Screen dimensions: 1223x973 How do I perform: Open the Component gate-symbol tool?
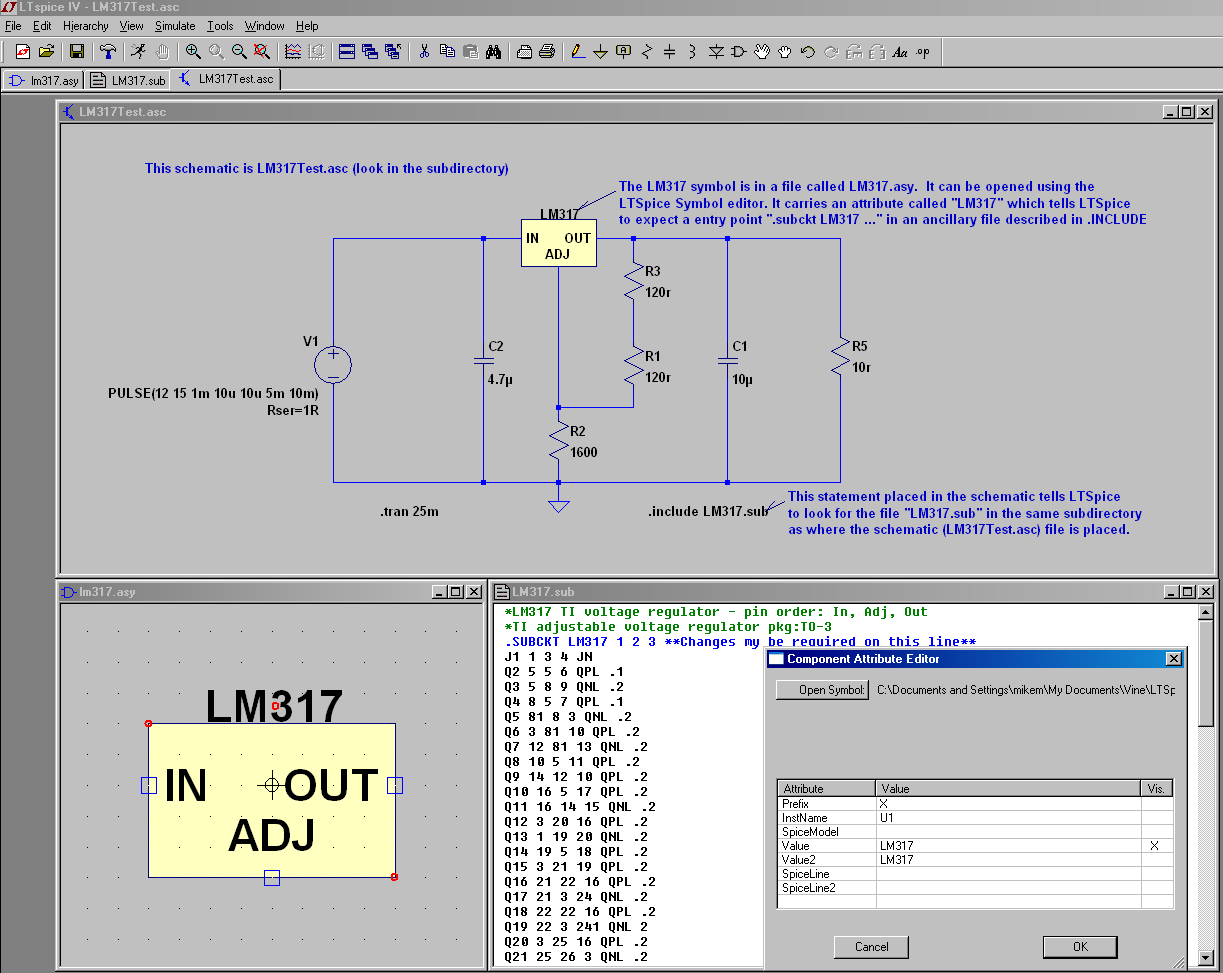tap(739, 52)
